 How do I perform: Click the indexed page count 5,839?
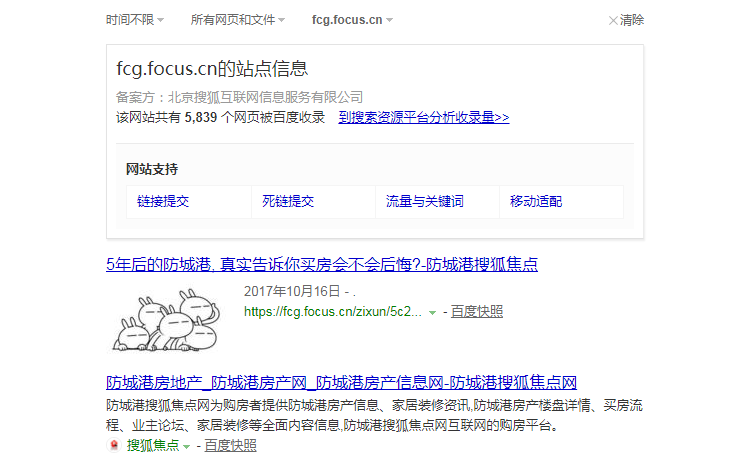coord(201,117)
